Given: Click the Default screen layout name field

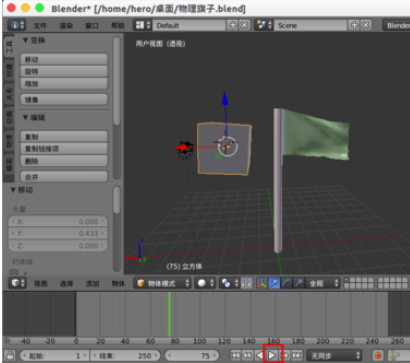Looking at the screenshot, I should (x=189, y=25).
